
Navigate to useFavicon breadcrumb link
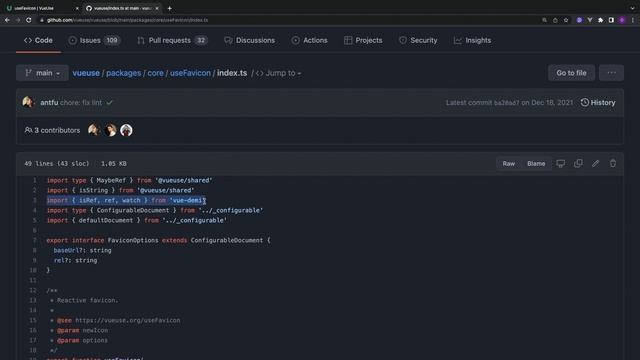coord(190,73)
